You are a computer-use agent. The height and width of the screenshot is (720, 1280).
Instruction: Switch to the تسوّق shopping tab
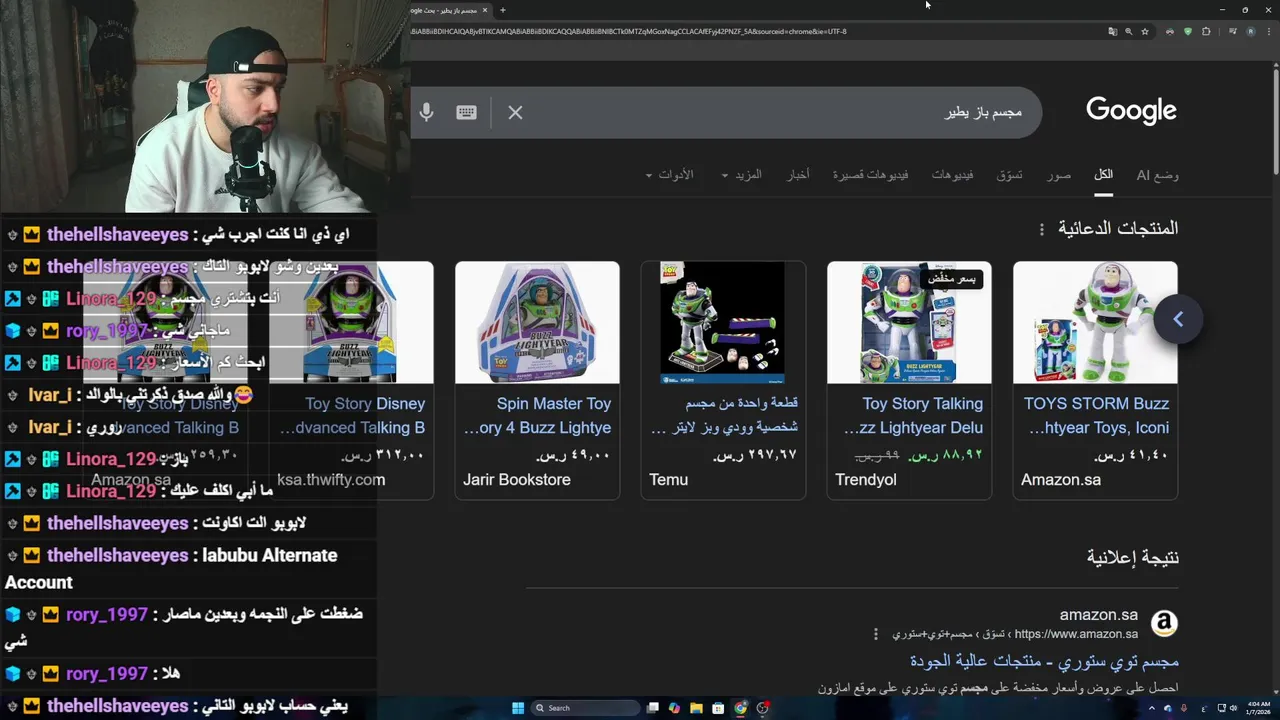pos(1009,175)
